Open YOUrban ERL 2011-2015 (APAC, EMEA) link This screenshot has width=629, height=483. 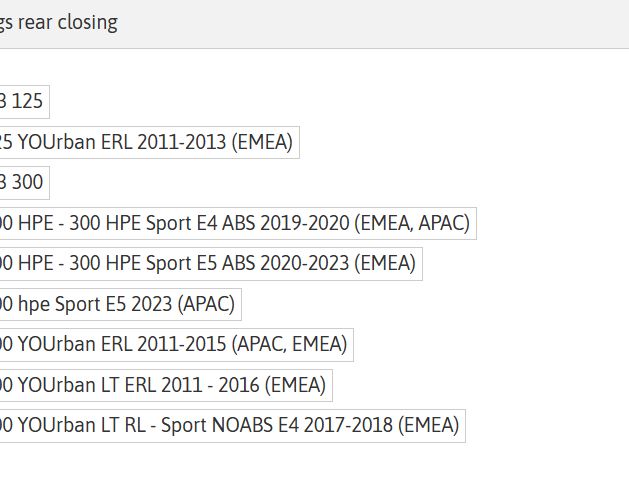point(174,345)
